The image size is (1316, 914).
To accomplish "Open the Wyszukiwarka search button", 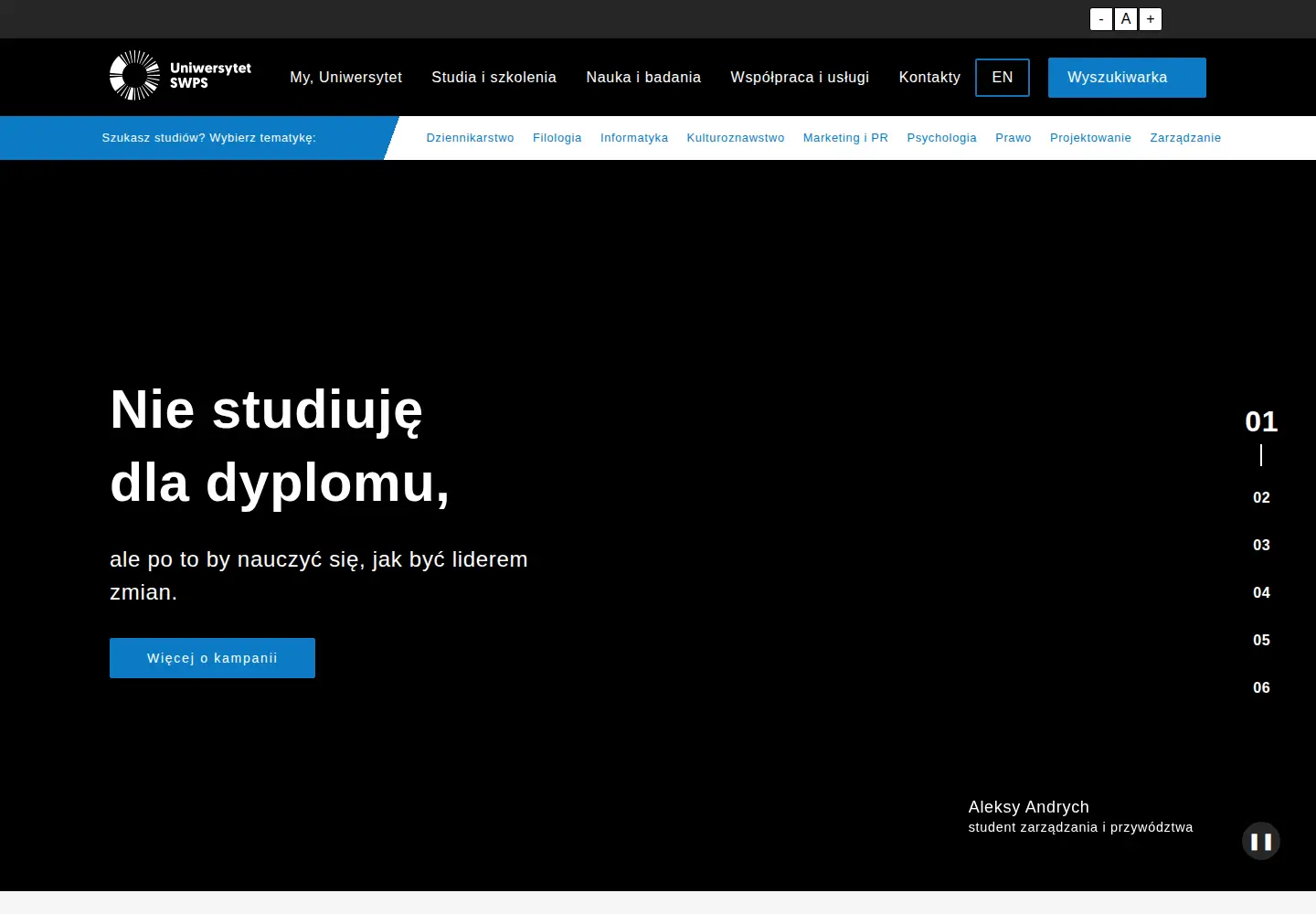I will (1127, 78).
